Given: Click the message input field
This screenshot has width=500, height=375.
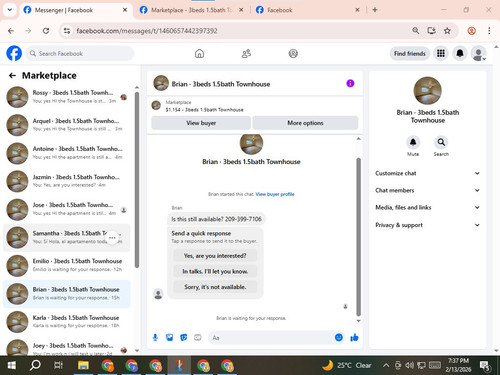Looking at the screenshot, I should (270, 338).
